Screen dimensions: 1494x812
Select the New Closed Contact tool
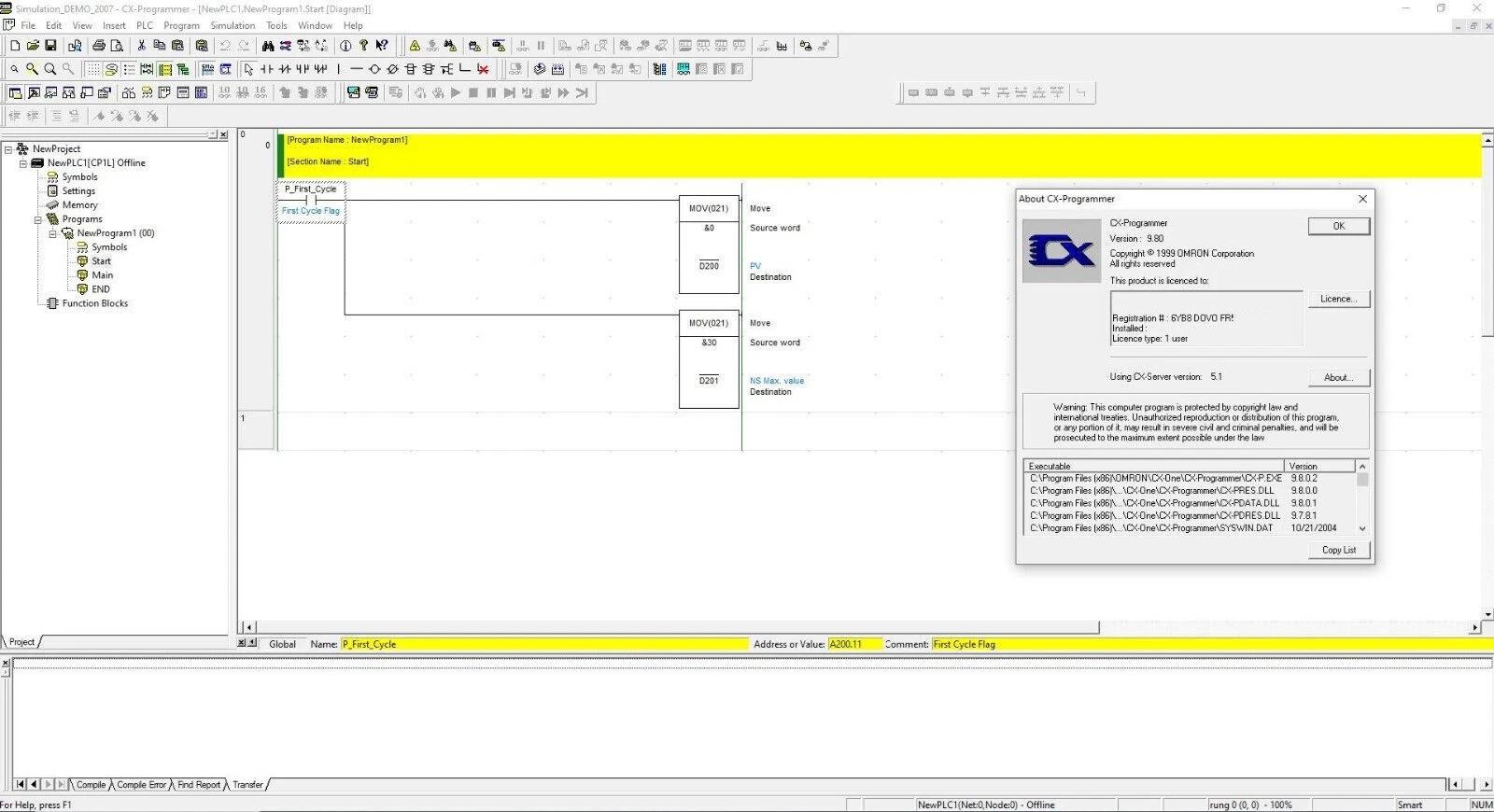(x=285, y=69)
